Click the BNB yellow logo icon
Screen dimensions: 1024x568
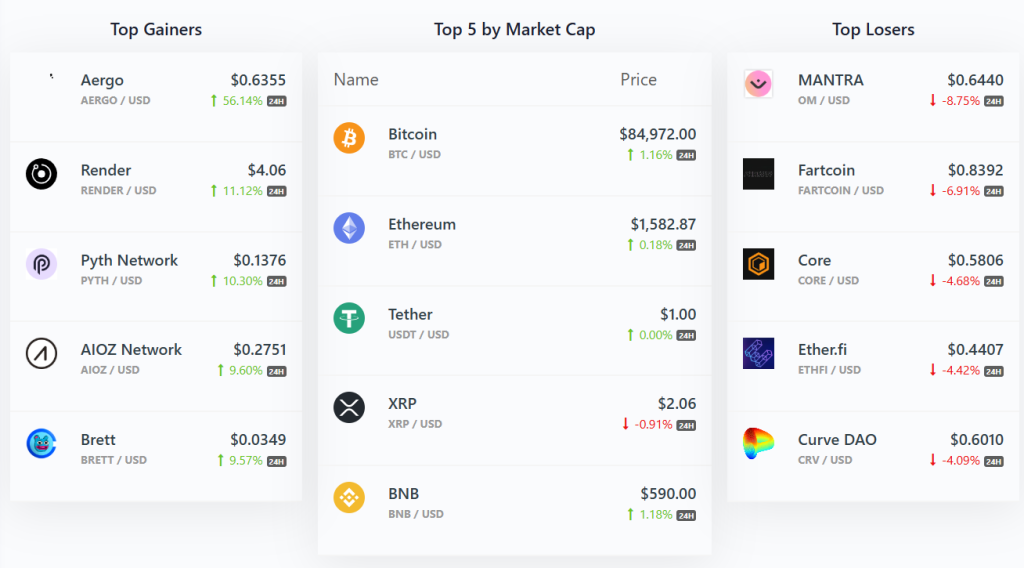[349, 498]
